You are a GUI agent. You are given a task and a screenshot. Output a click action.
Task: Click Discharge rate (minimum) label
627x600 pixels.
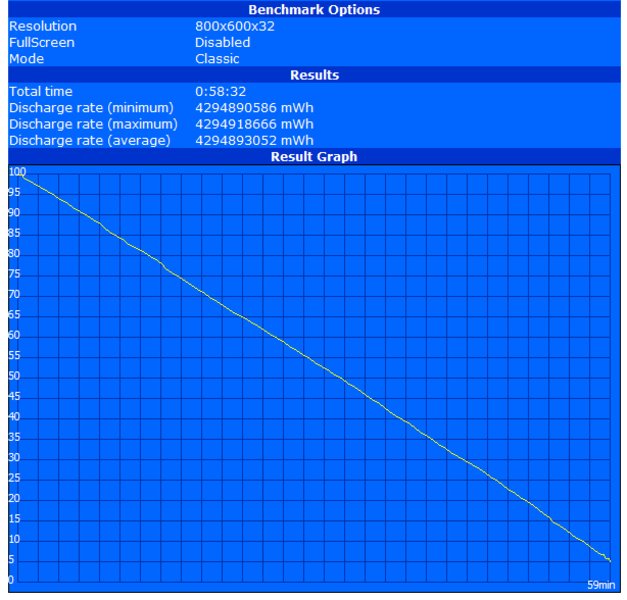pyautogui.click(x=91, y=108)
